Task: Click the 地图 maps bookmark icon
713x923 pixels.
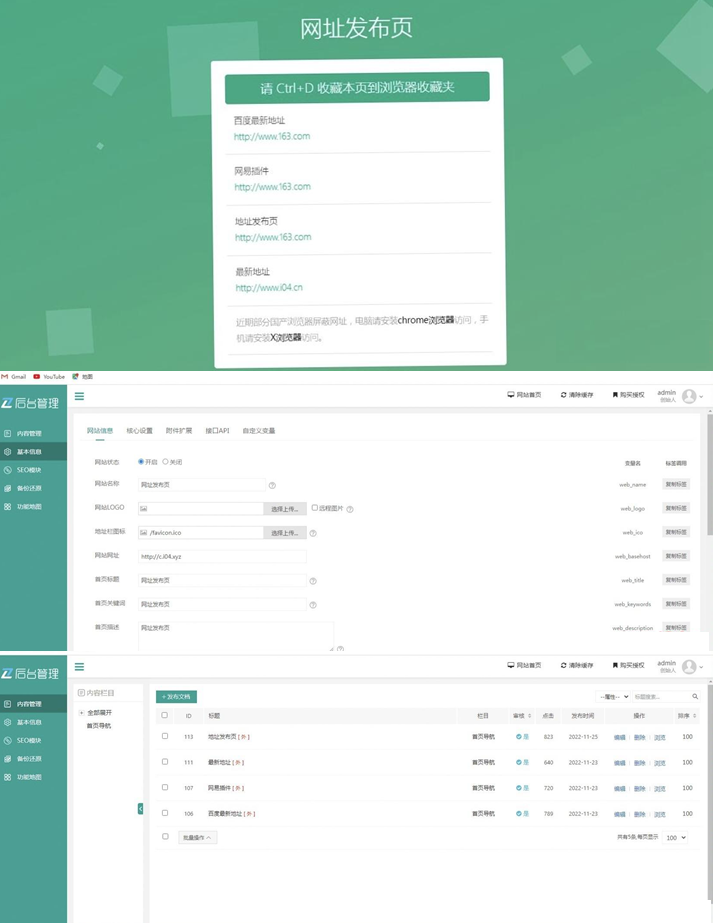Action: (x=76, y=377)
